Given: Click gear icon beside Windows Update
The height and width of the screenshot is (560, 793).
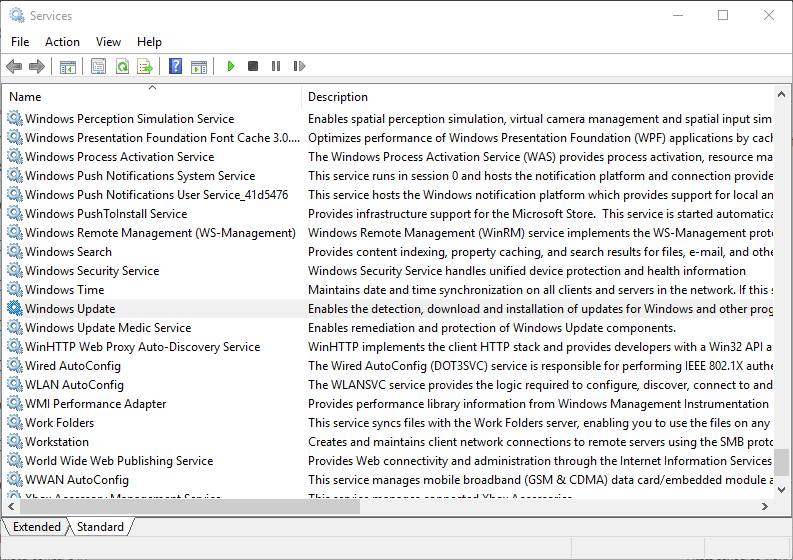Looking at the screenshot, I should [x=15, y=308].
